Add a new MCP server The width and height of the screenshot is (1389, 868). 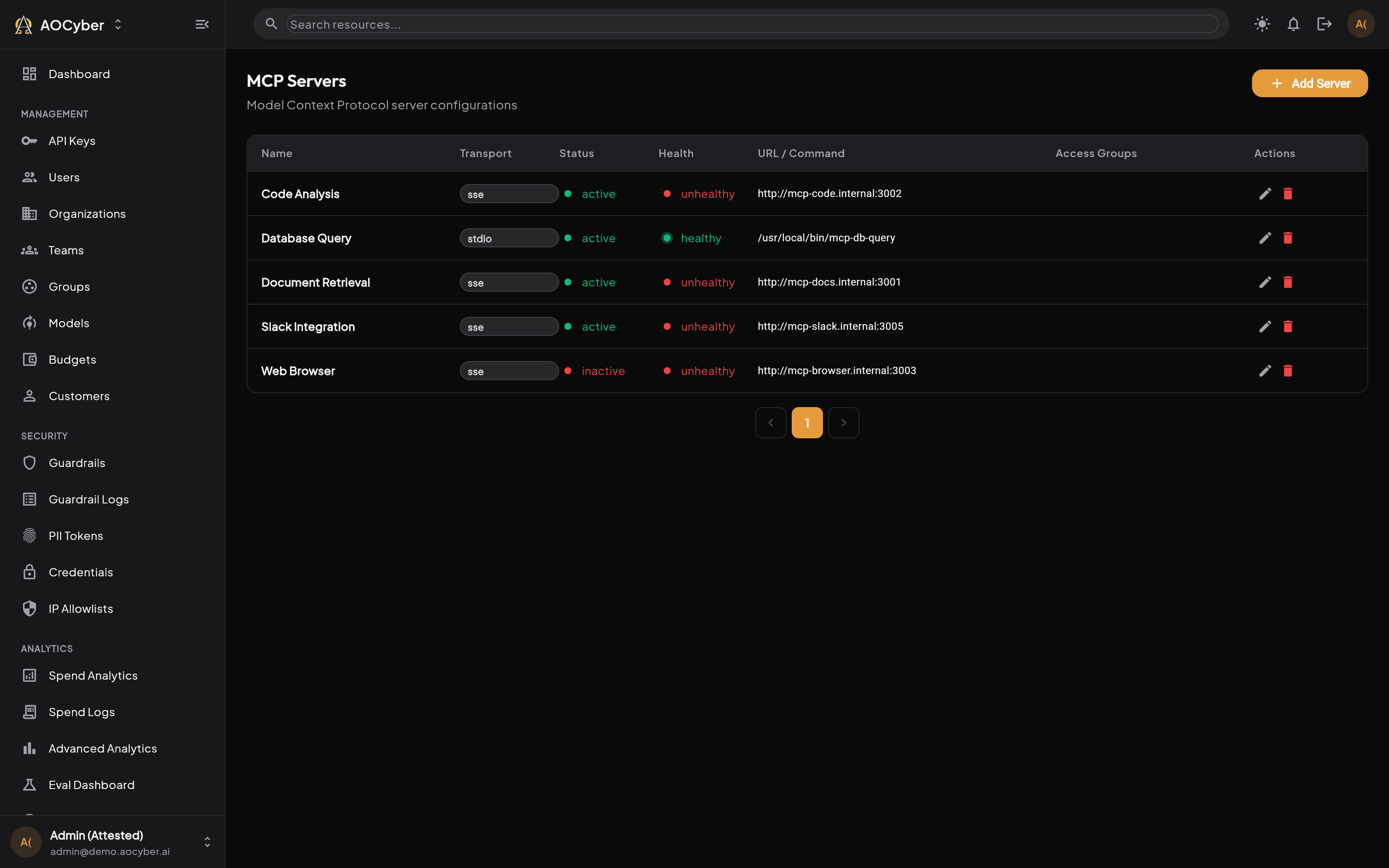coord(1310,84)
